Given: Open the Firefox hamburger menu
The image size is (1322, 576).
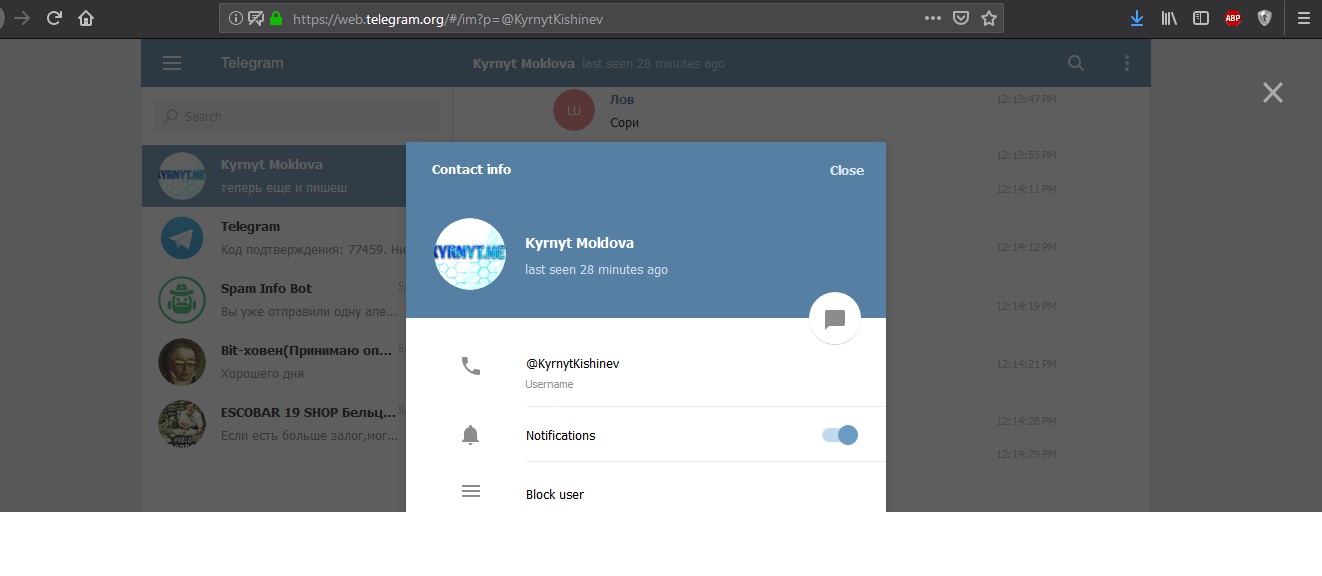Looking at the screenshot, I should 1303,18.
